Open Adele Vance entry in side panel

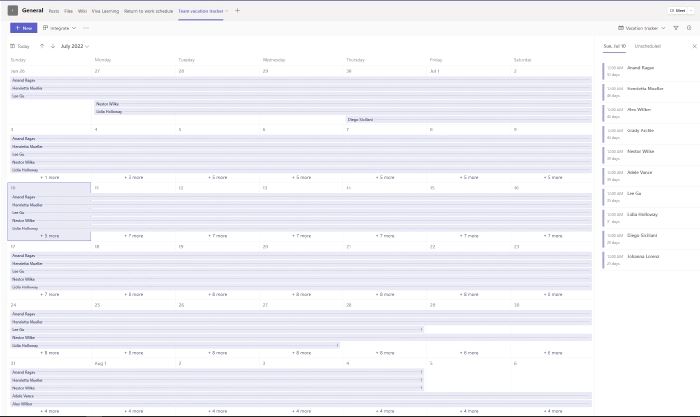(650, 176)
